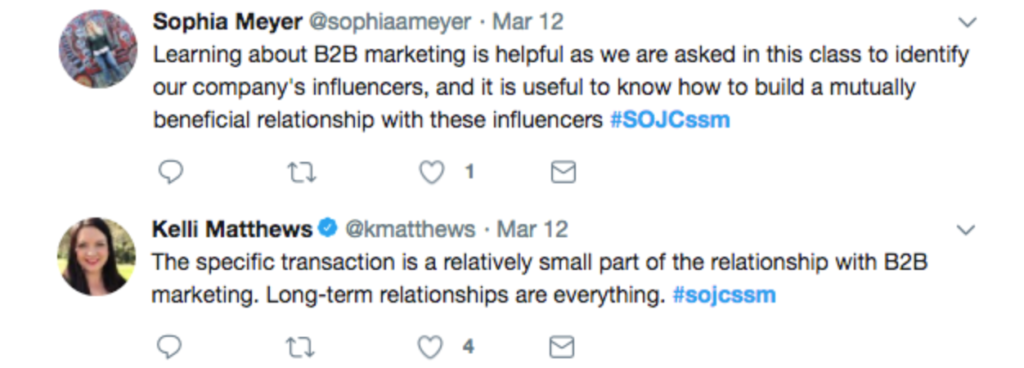The height and width of the screenshot is (368, 1024).
Task: Like Sophia Meyer's tweet
Action: (x=431, y=172)
